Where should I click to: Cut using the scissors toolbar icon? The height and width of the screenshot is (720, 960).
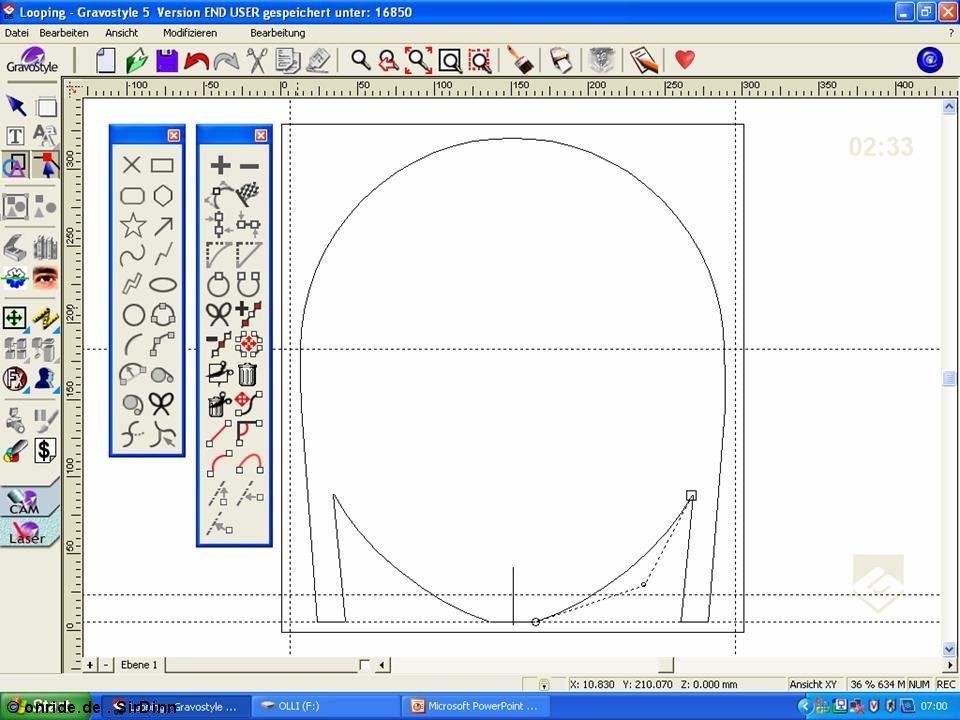tap(257, 61)
